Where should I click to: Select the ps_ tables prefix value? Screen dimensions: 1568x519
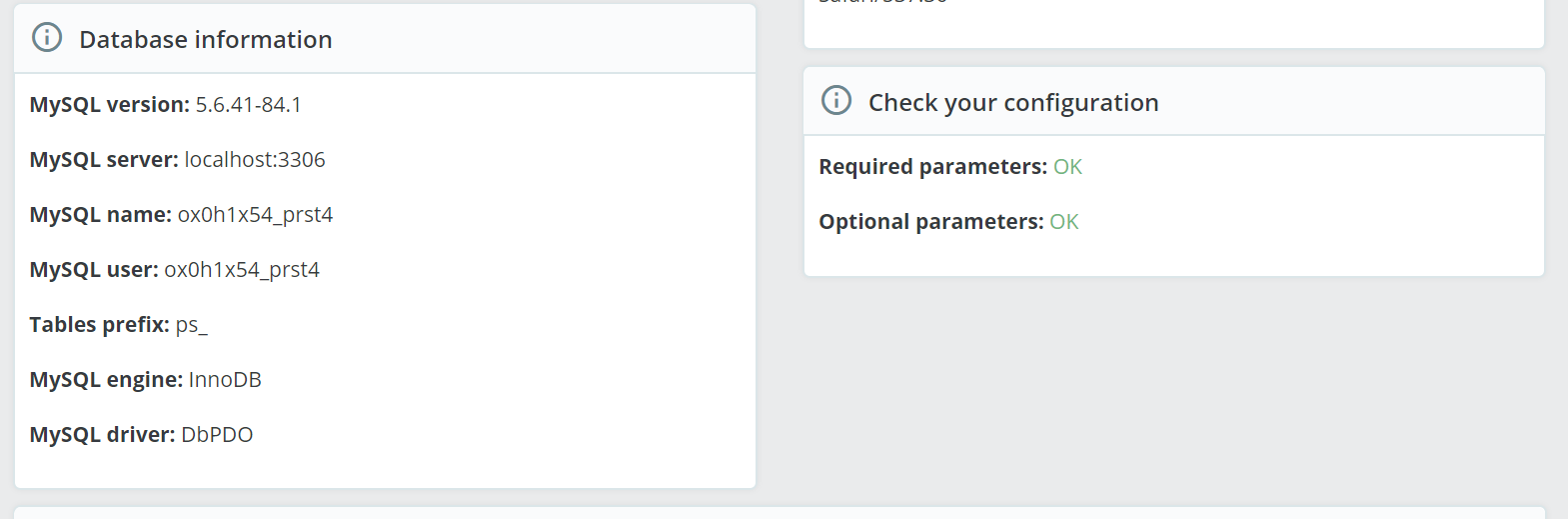(191, 325)
